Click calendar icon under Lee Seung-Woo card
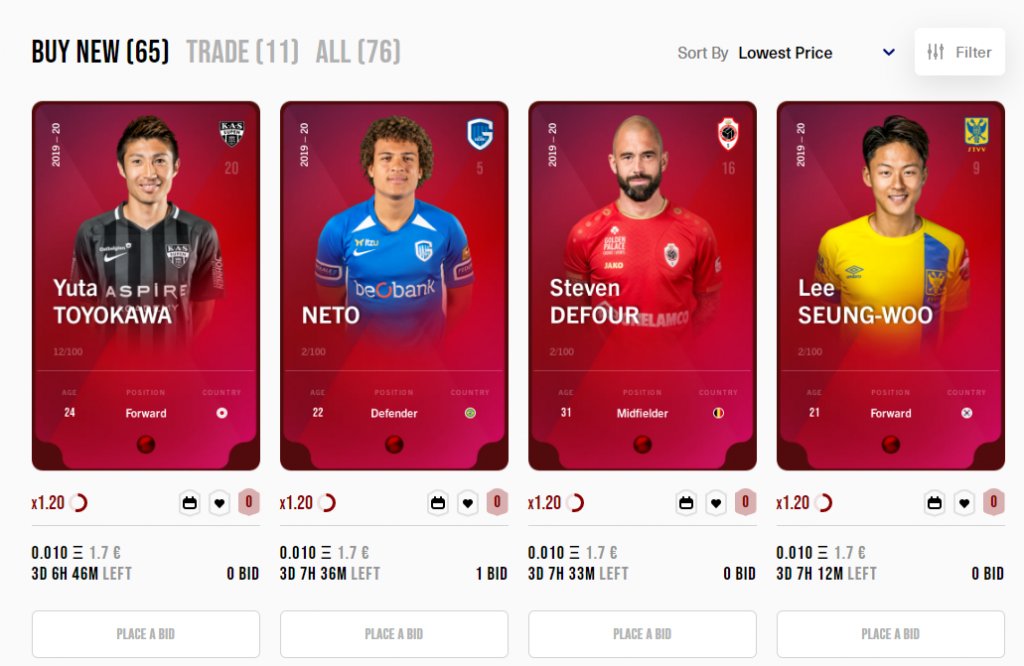This screenshot has width=1024, height=666. pos(935,503)
